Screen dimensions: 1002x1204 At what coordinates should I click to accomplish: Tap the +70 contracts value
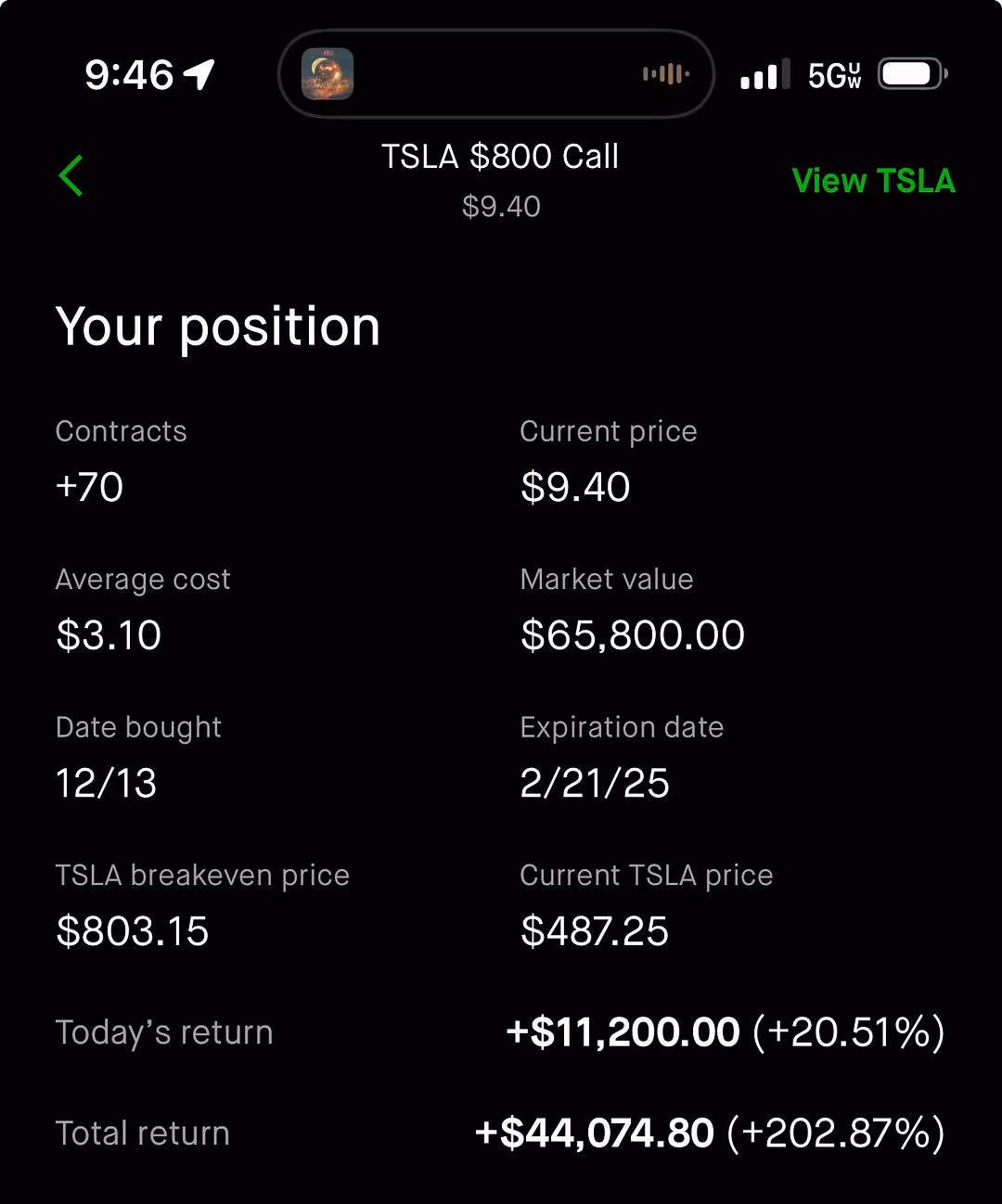89,487
